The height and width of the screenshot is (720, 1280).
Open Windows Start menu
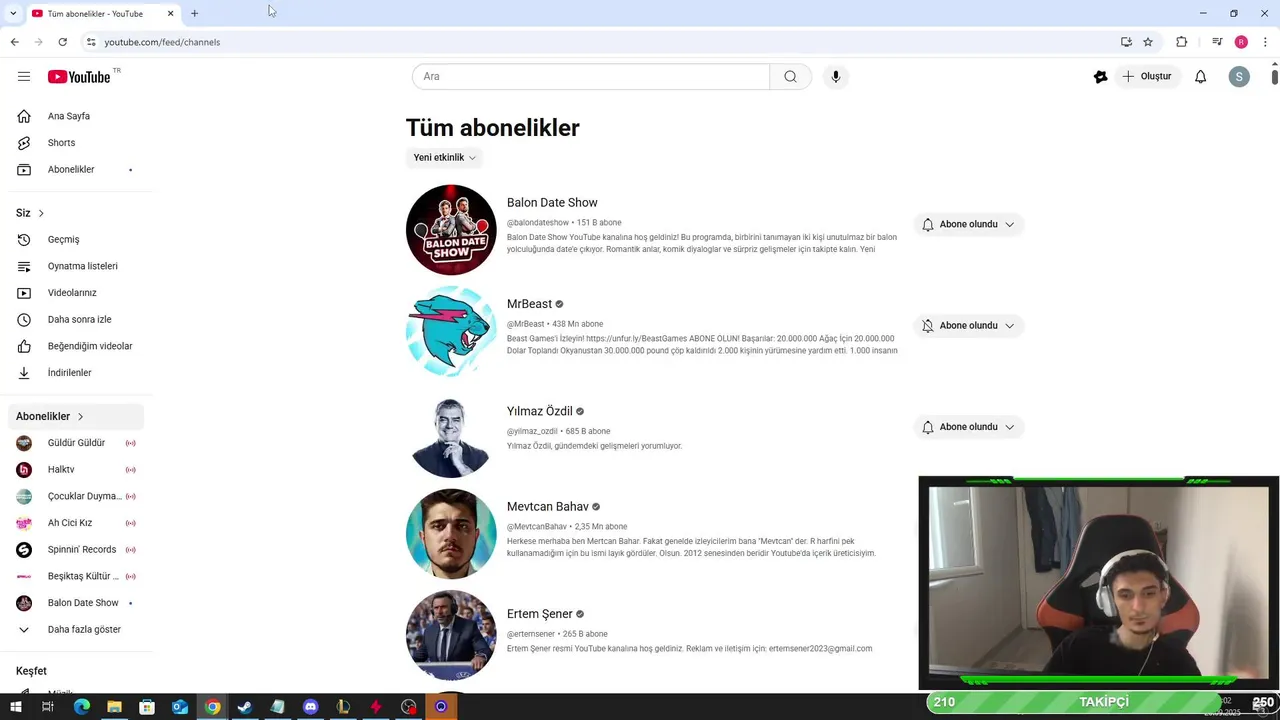click(15, 707)
